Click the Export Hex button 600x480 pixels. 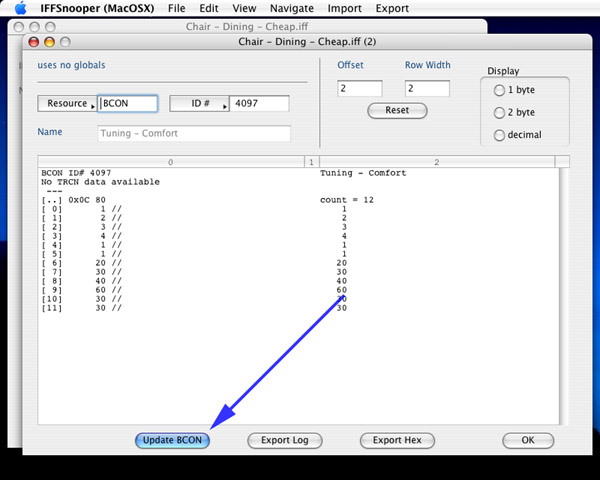pyautogui.click(x=397, y=440)
